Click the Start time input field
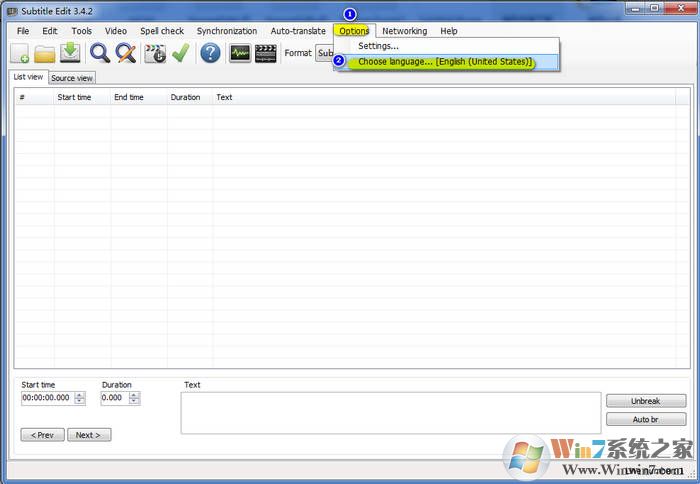The image size is (700, 484). coord(47,398)
